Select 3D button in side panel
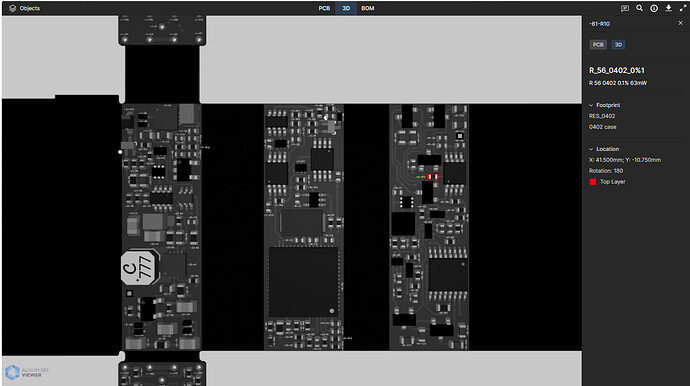This screenshot has width=690, height=386. [618, 44]
